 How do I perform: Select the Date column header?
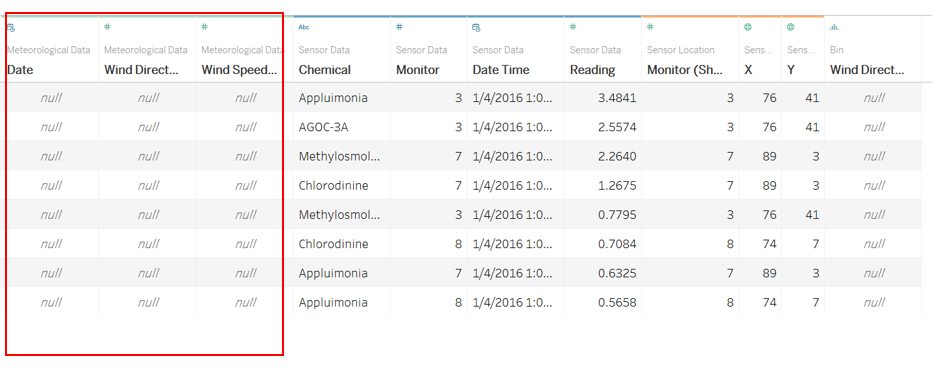(x=20, y=70)
